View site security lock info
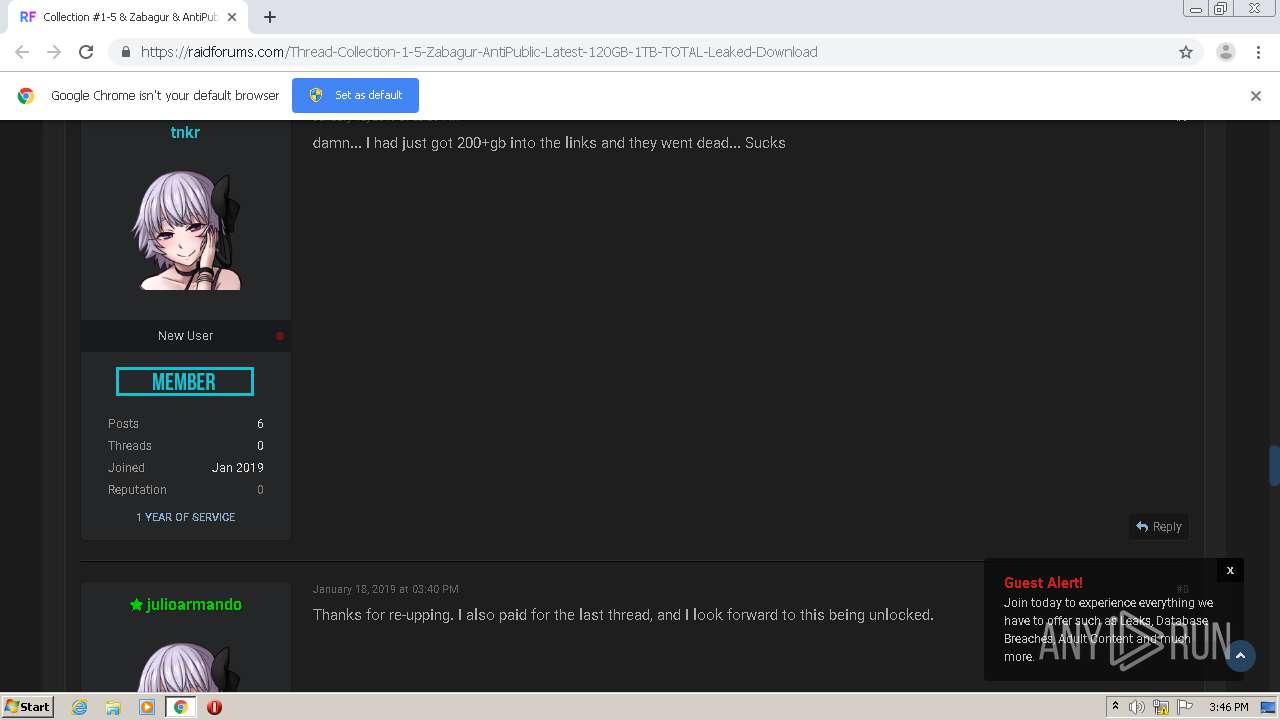Screen dimensions: 1280x720 125,52
